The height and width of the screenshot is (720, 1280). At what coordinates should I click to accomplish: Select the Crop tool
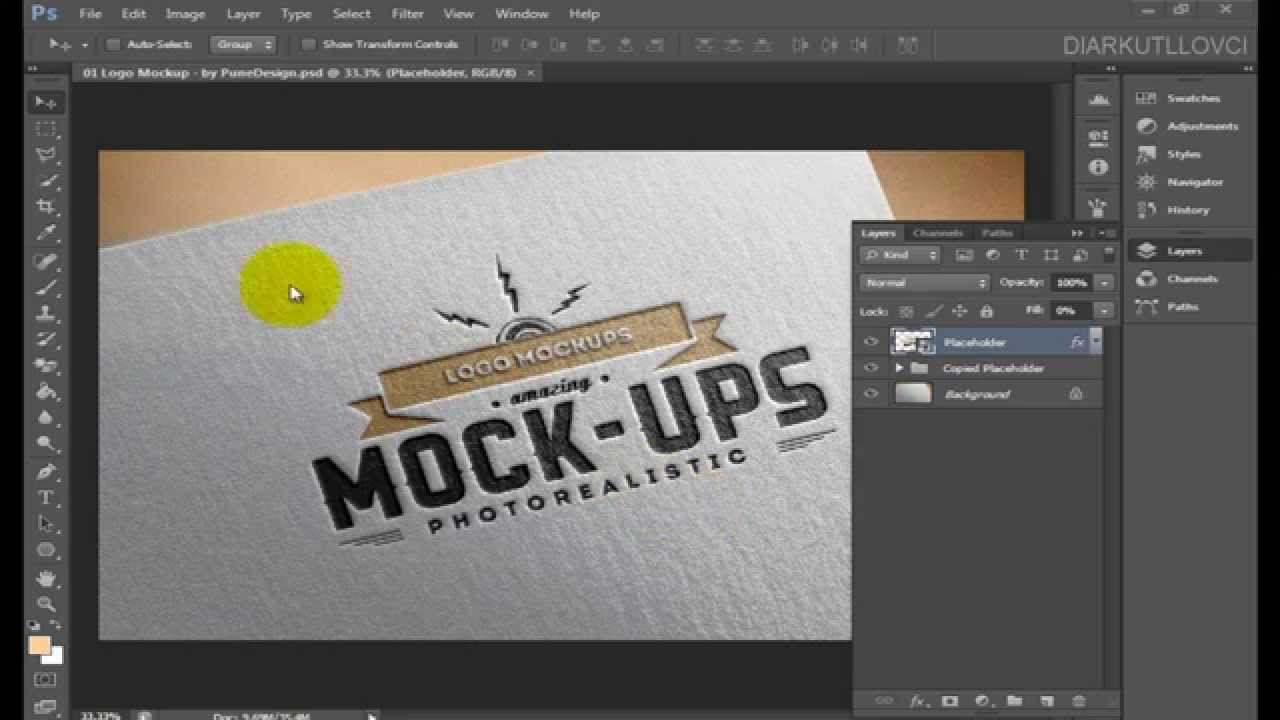pos(46,207)
